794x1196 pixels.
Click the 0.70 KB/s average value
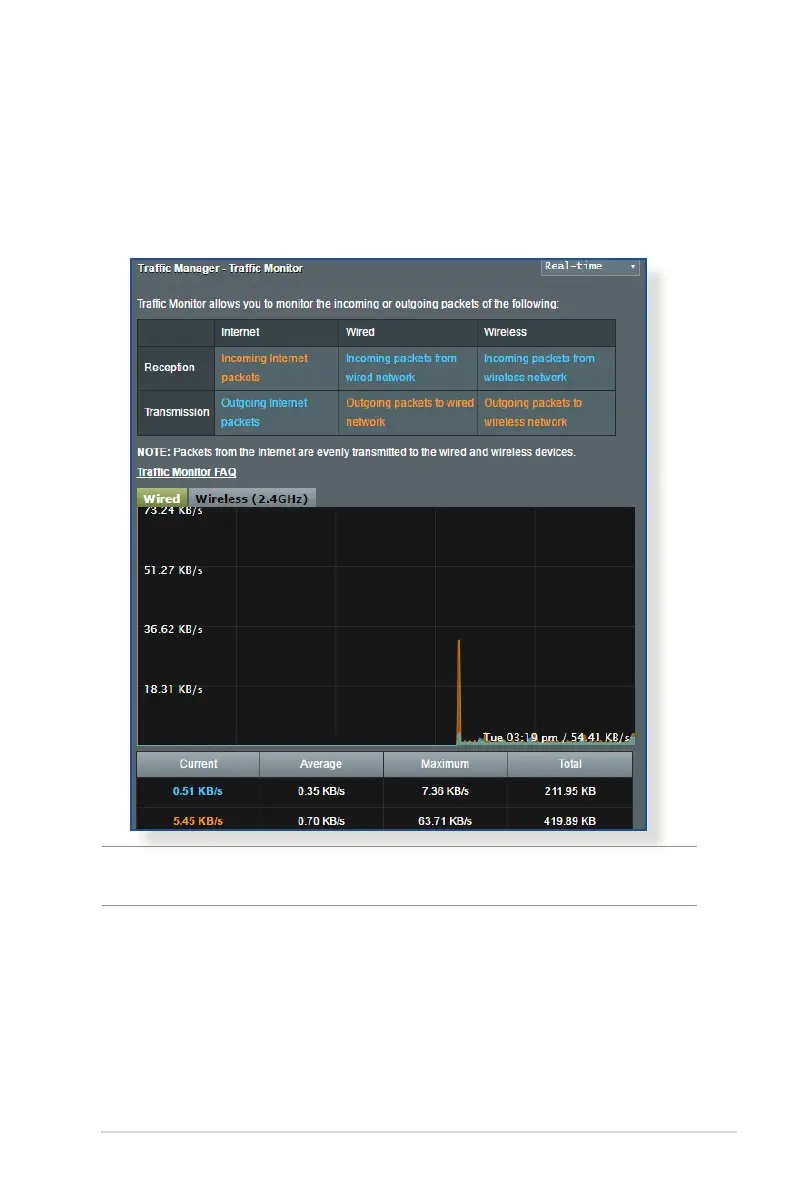click(321, 821)
